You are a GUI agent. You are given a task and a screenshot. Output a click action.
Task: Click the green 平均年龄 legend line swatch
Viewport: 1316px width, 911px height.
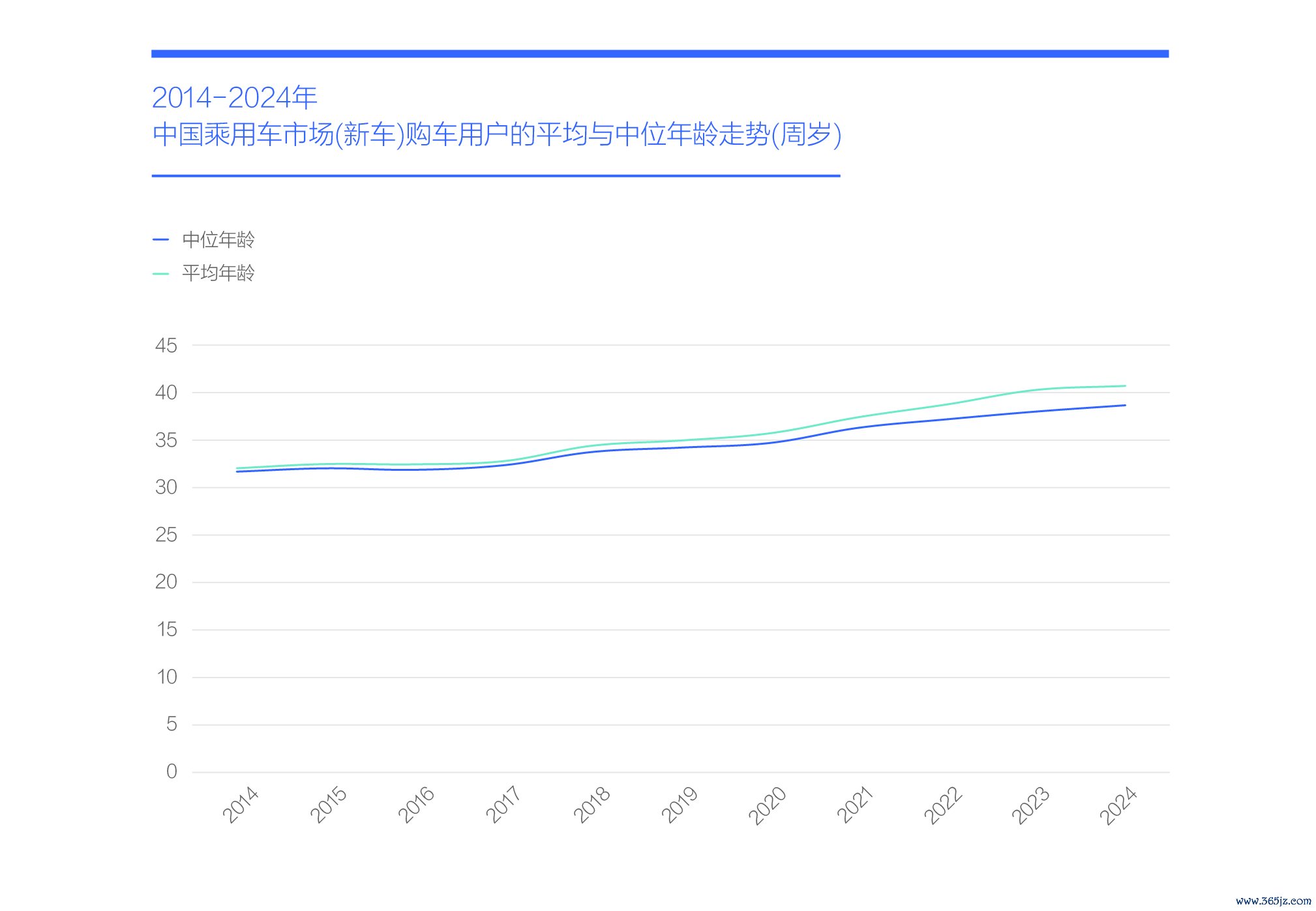click(160, 273)
